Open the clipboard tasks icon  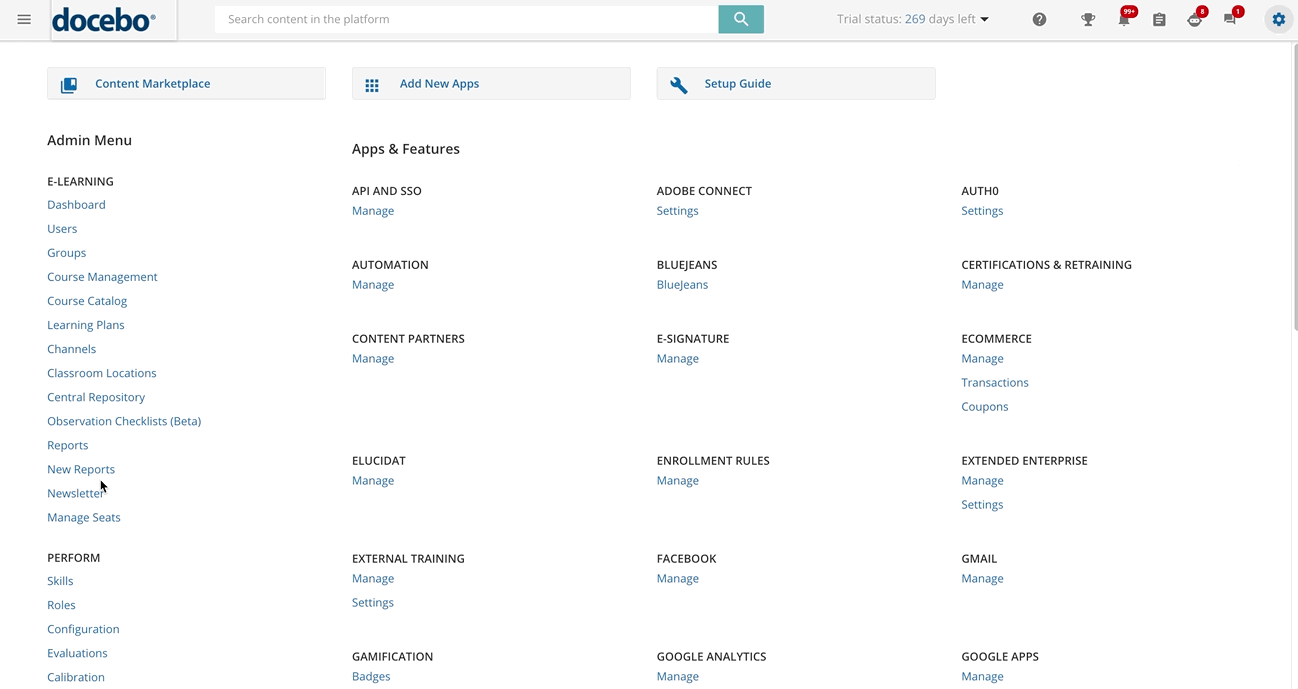pos(1159,20)
